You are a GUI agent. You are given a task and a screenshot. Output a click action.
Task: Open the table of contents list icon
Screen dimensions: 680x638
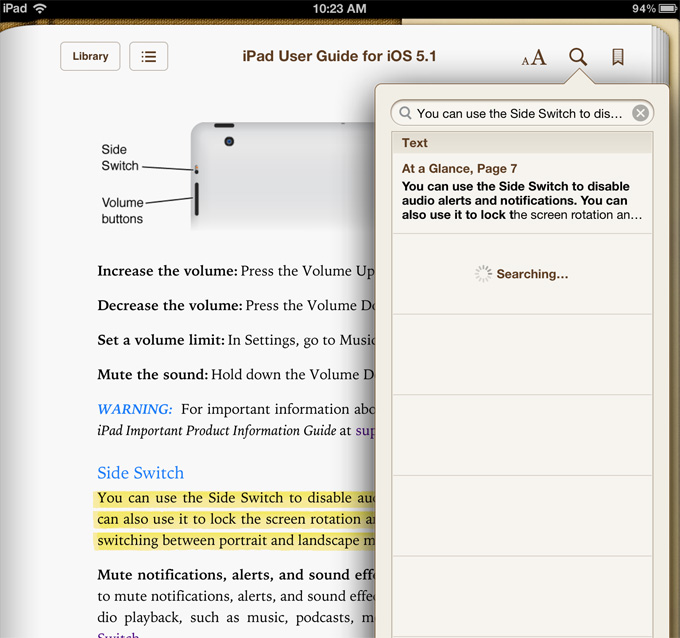coord(149,57)
